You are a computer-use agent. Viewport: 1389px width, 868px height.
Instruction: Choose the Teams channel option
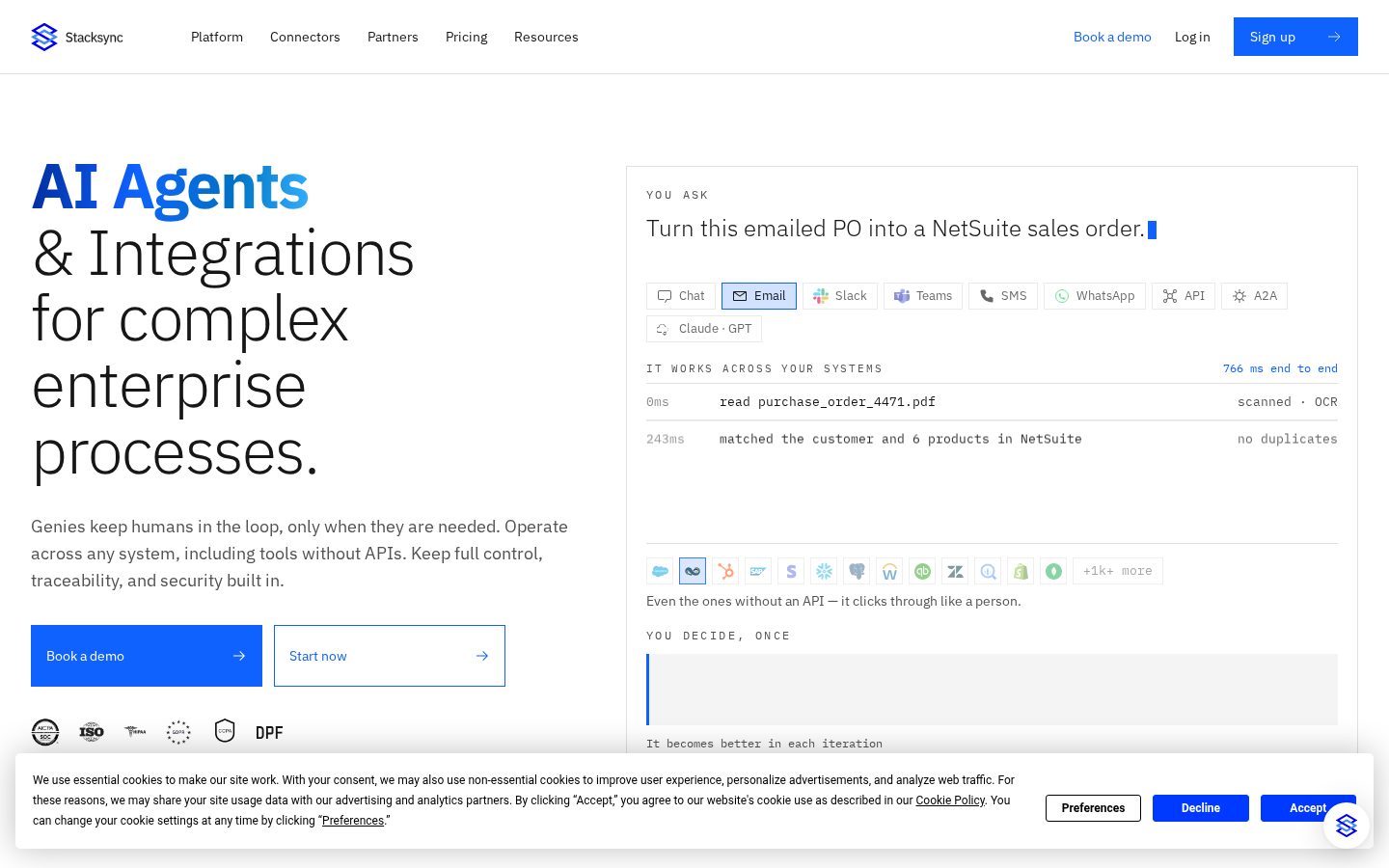(x=923, y=296)
